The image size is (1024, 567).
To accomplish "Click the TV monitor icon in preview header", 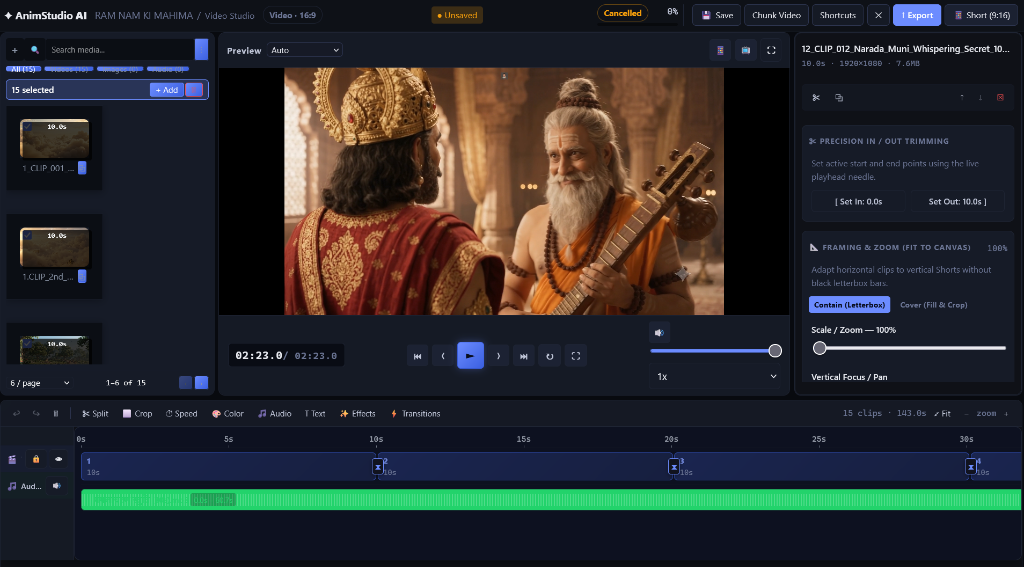I will [x=746, y=50].
